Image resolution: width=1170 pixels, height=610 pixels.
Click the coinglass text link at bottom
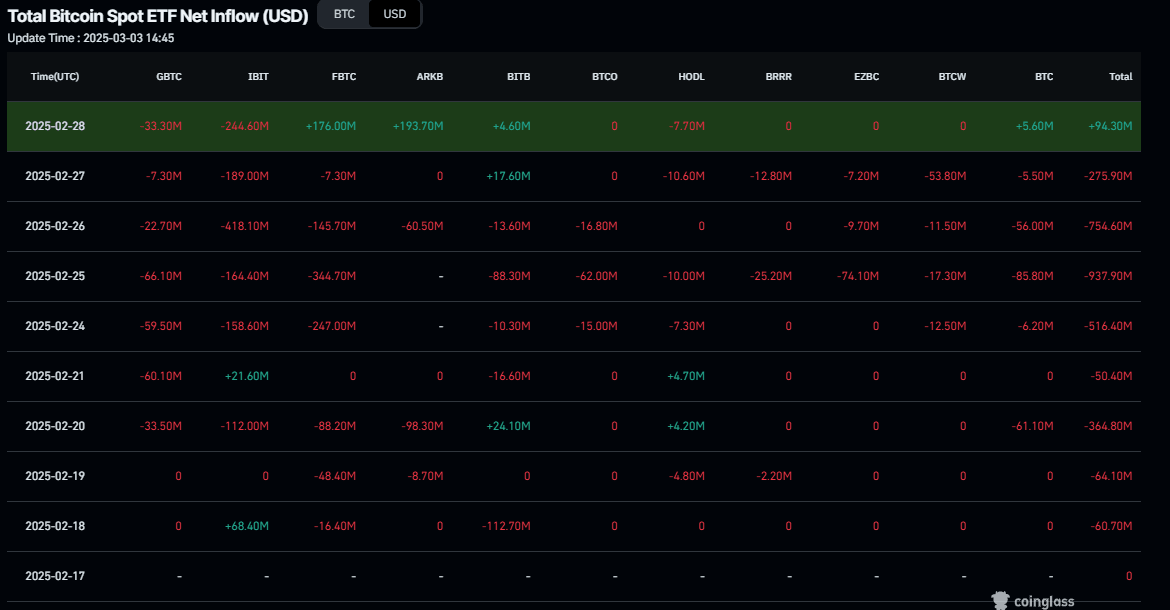coord(1043,600)
